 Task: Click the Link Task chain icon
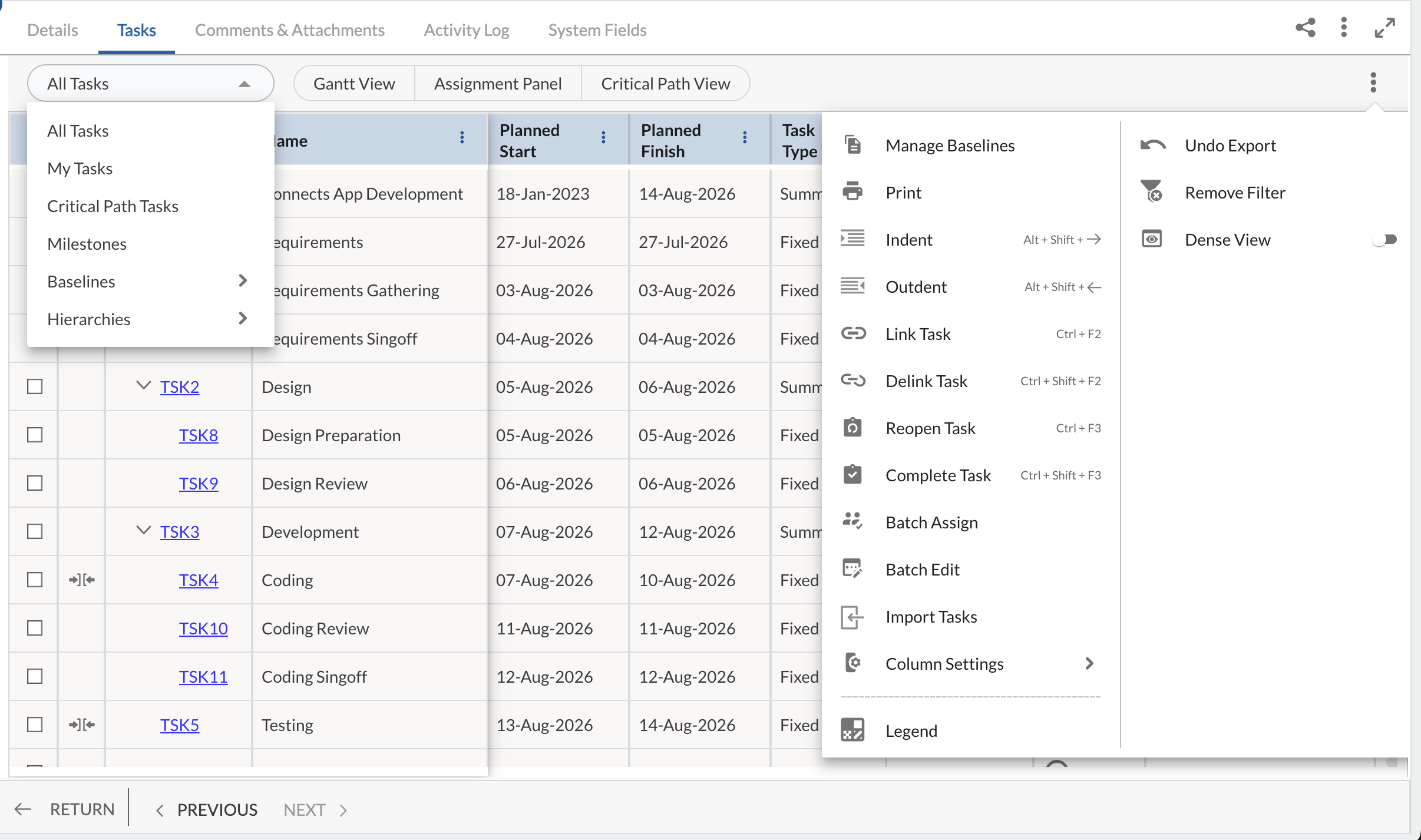click(852, 333)
